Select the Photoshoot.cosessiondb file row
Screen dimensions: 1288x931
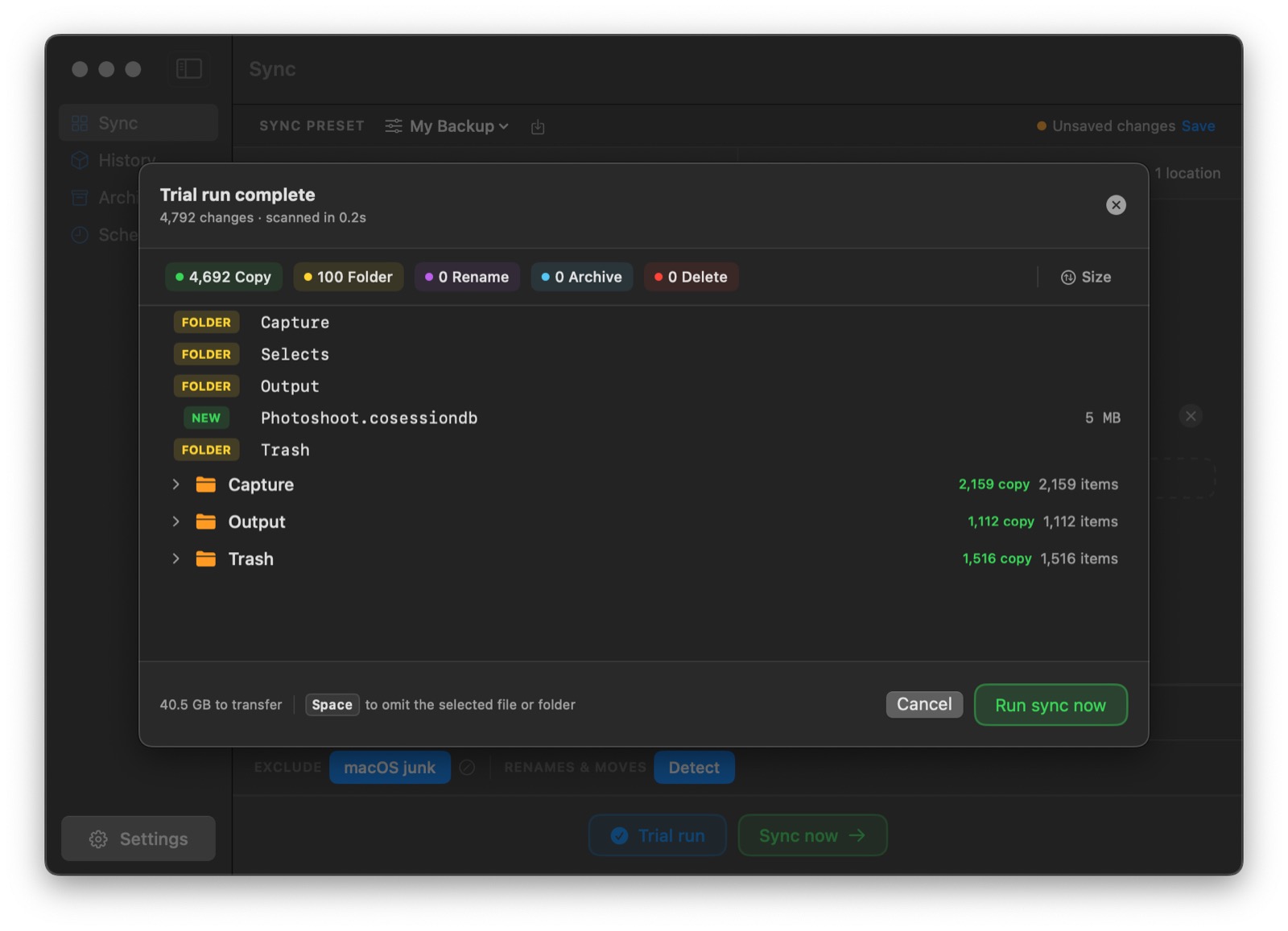[x=644, y=418]
